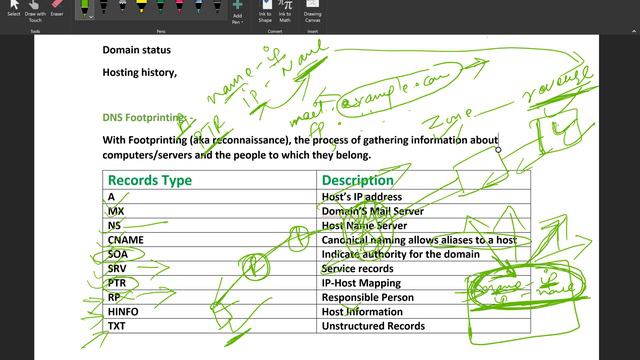Click the 'MX' table cell

(209, 211)
